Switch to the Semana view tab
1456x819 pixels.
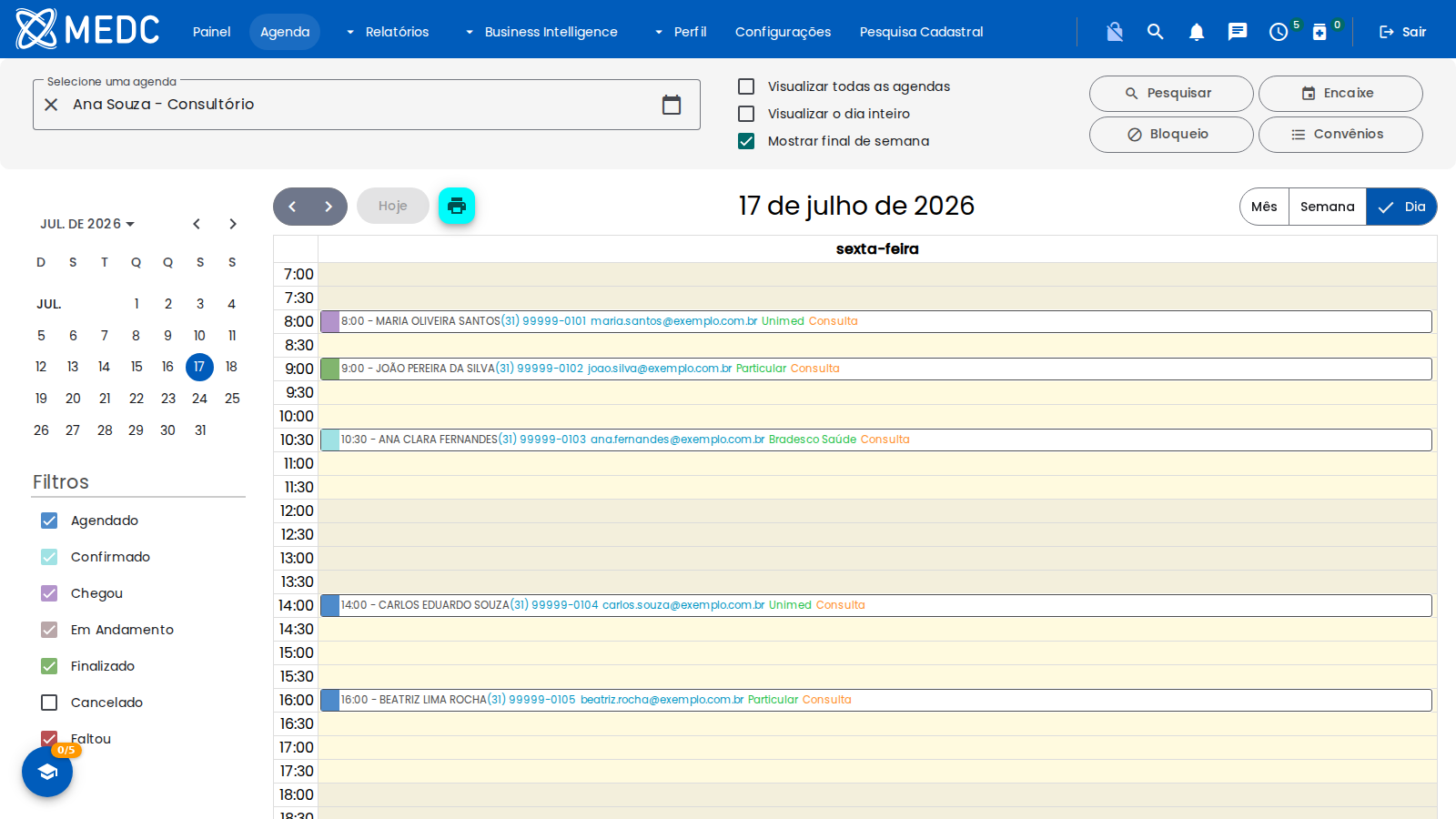pyautogui.click(x=1327, y=207)
